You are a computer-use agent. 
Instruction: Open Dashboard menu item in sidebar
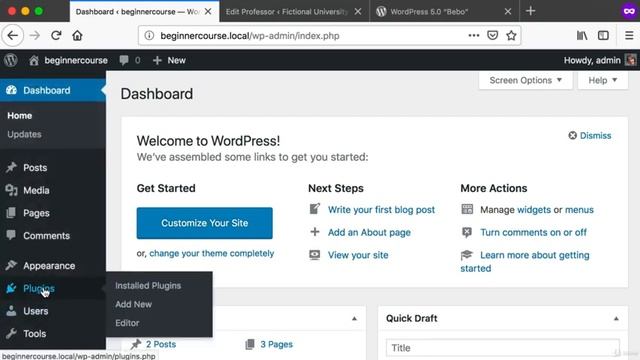click(x=53, y=90)
